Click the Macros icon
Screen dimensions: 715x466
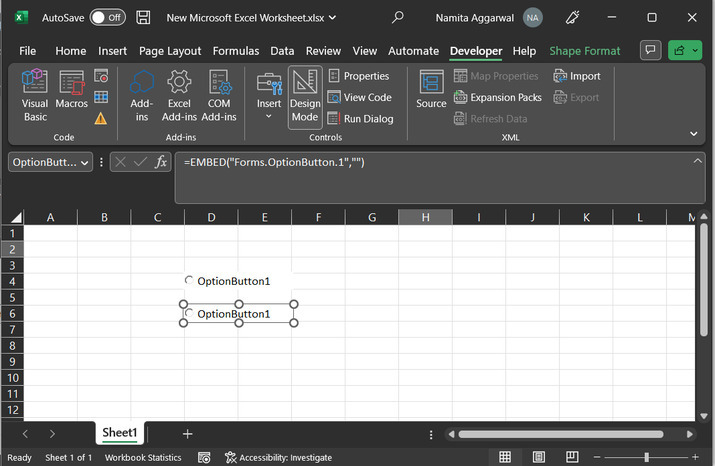pyautogui.click(x=71, y=96)
